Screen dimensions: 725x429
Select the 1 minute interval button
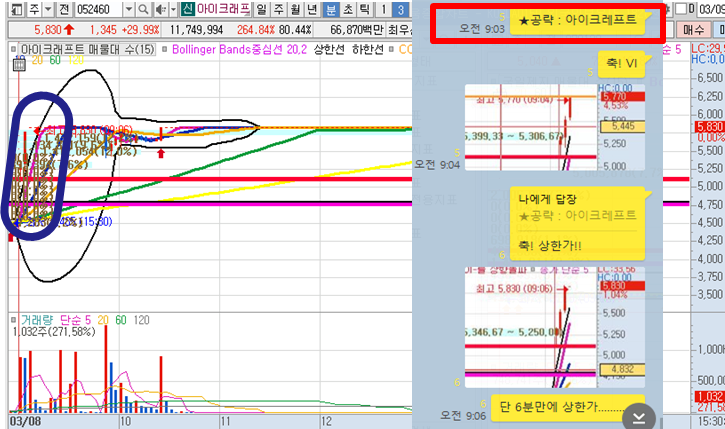(383, 9)
